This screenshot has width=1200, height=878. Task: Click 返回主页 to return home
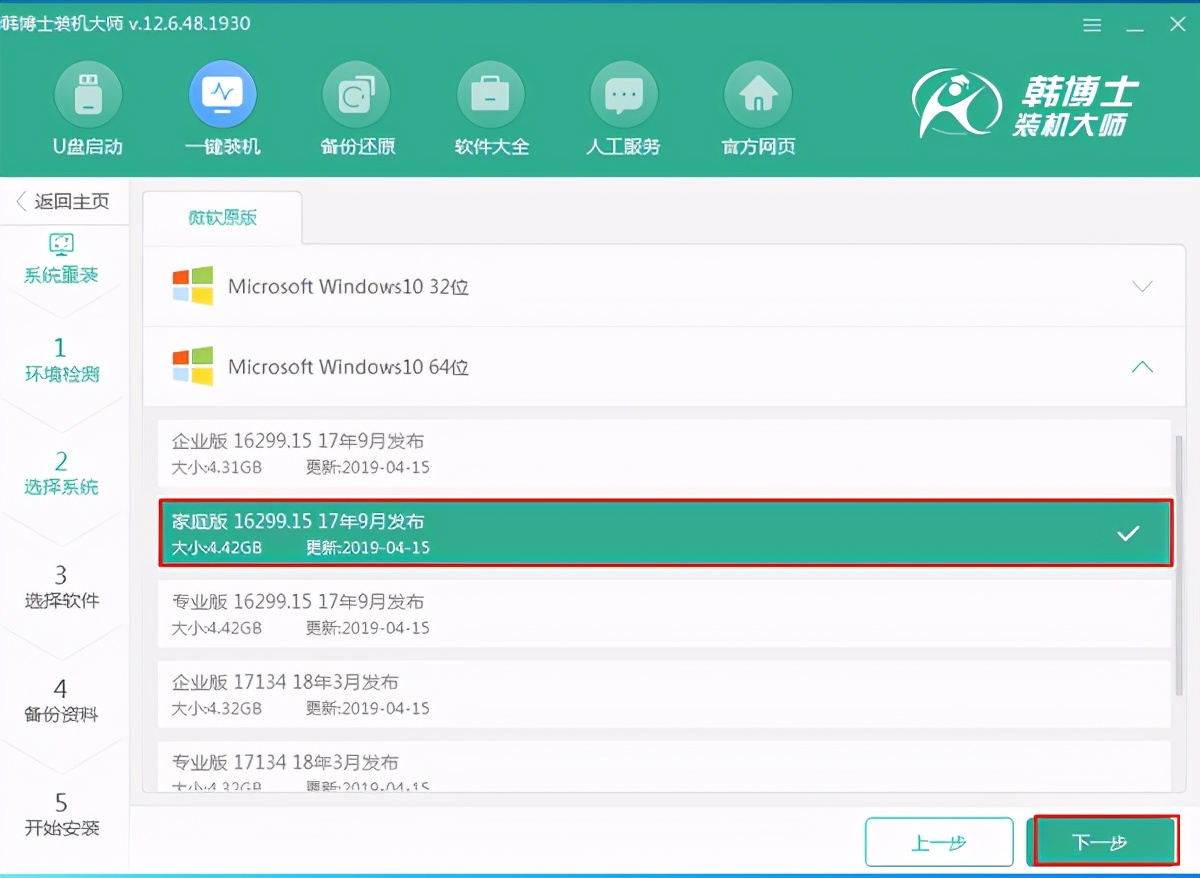[x=60, y=200]
